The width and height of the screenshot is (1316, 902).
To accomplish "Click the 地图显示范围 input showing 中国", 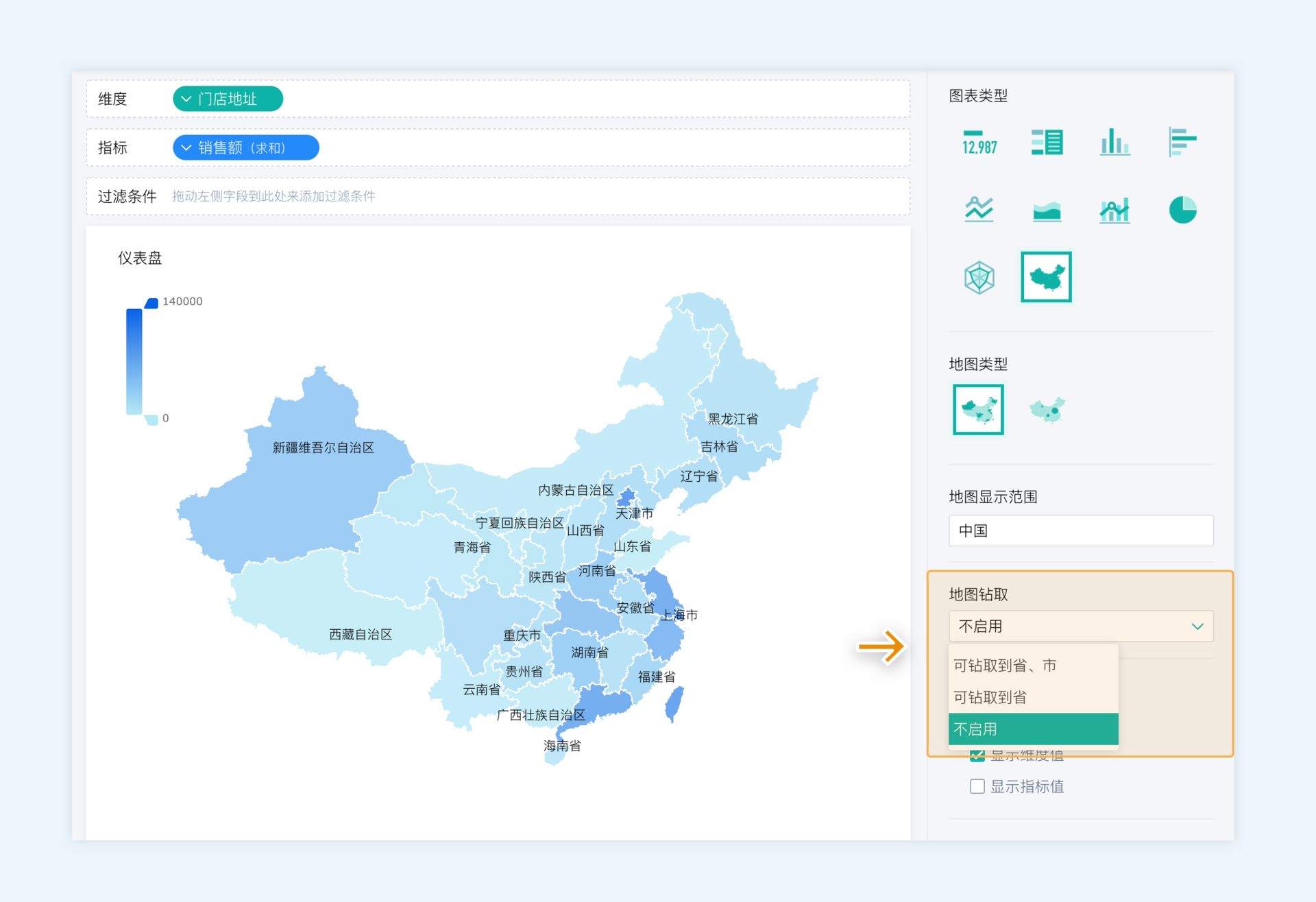I will (x=1080, y=531).
